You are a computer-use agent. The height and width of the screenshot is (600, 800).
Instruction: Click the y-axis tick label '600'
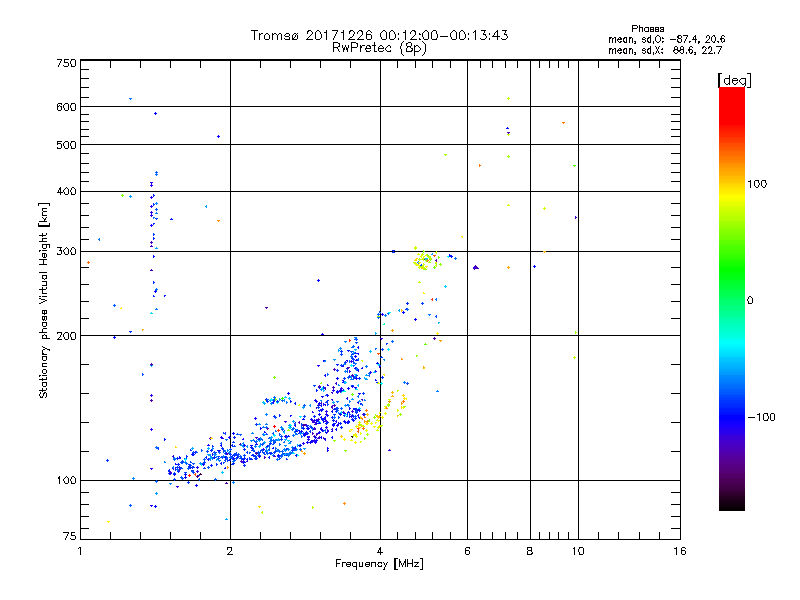(66, 107)
